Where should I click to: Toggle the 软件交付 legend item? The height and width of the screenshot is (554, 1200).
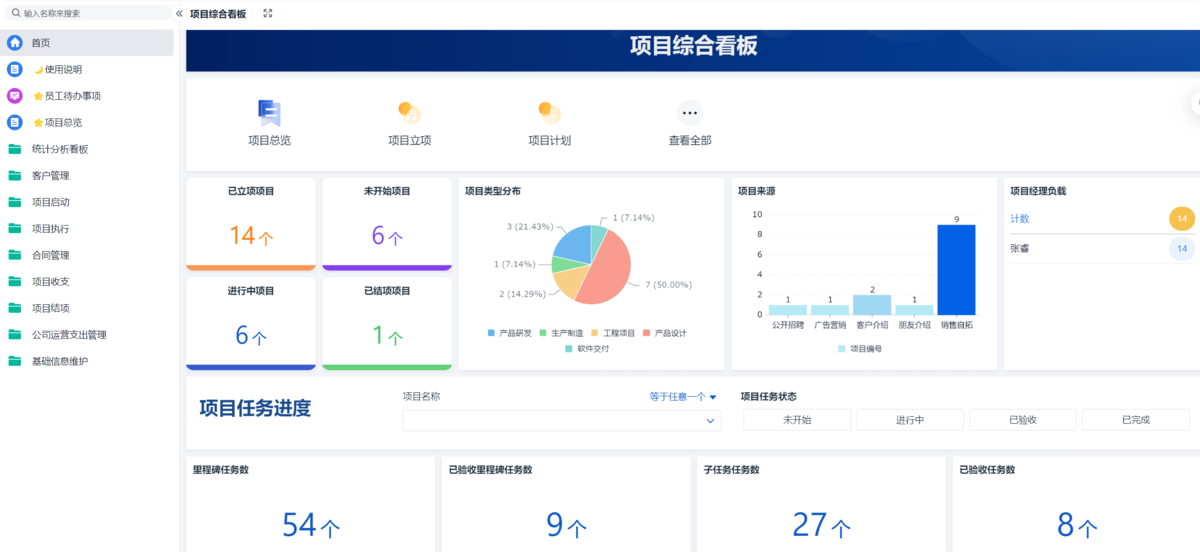pyautogui.click(x=587, y=349)
